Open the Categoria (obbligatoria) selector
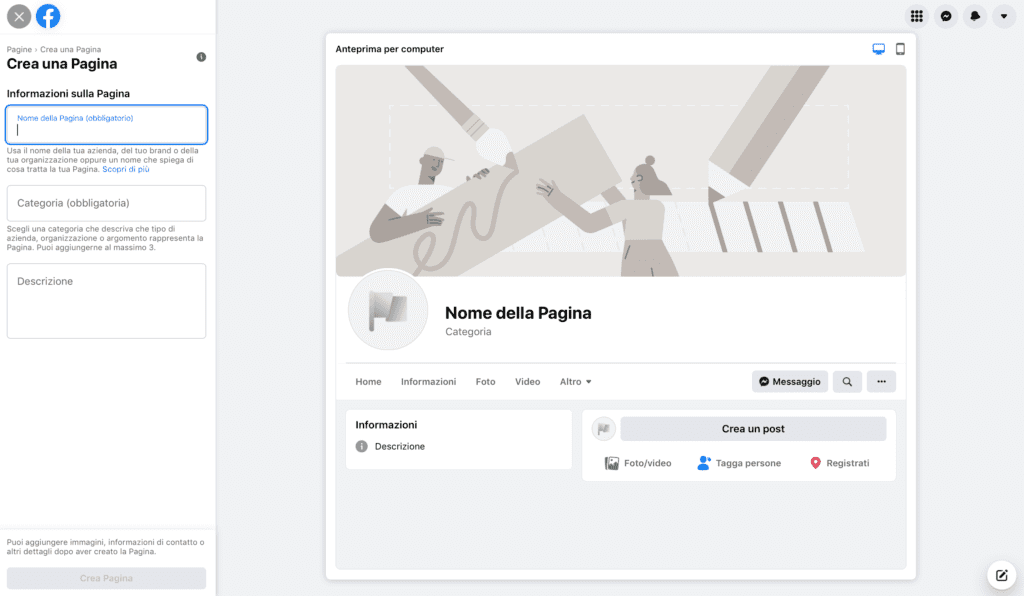 coord(106,203)
